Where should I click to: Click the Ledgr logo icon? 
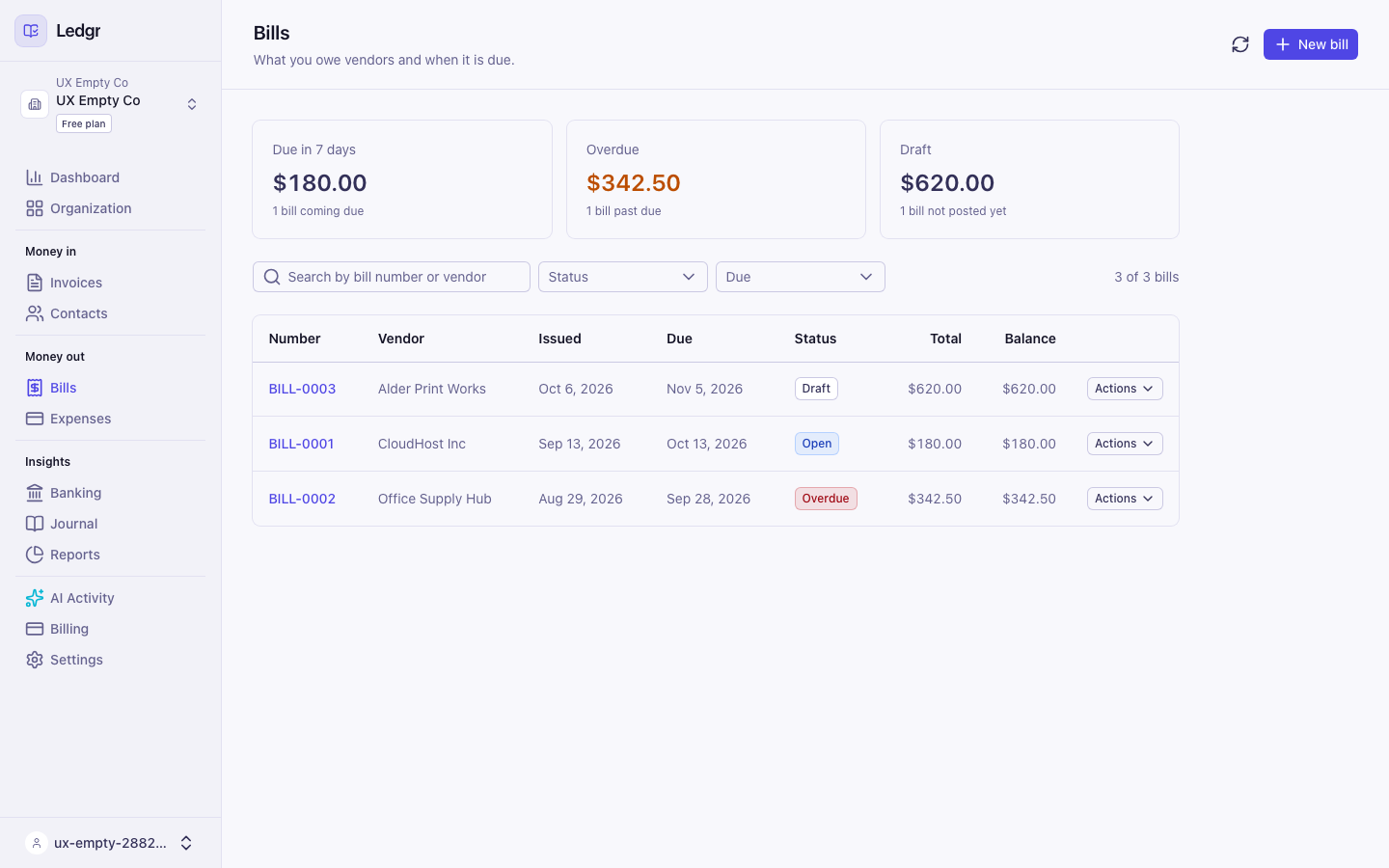click(x=31, y=31)
